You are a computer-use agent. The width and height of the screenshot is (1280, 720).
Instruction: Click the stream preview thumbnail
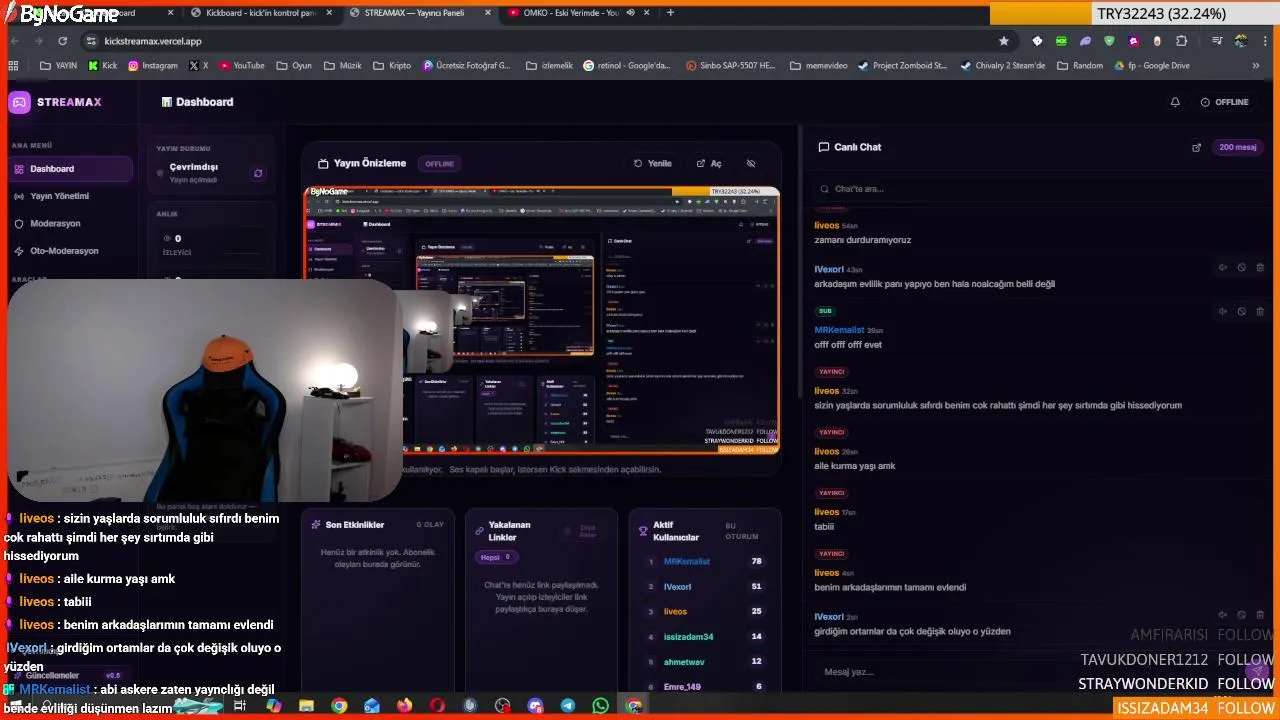(542, 320)
